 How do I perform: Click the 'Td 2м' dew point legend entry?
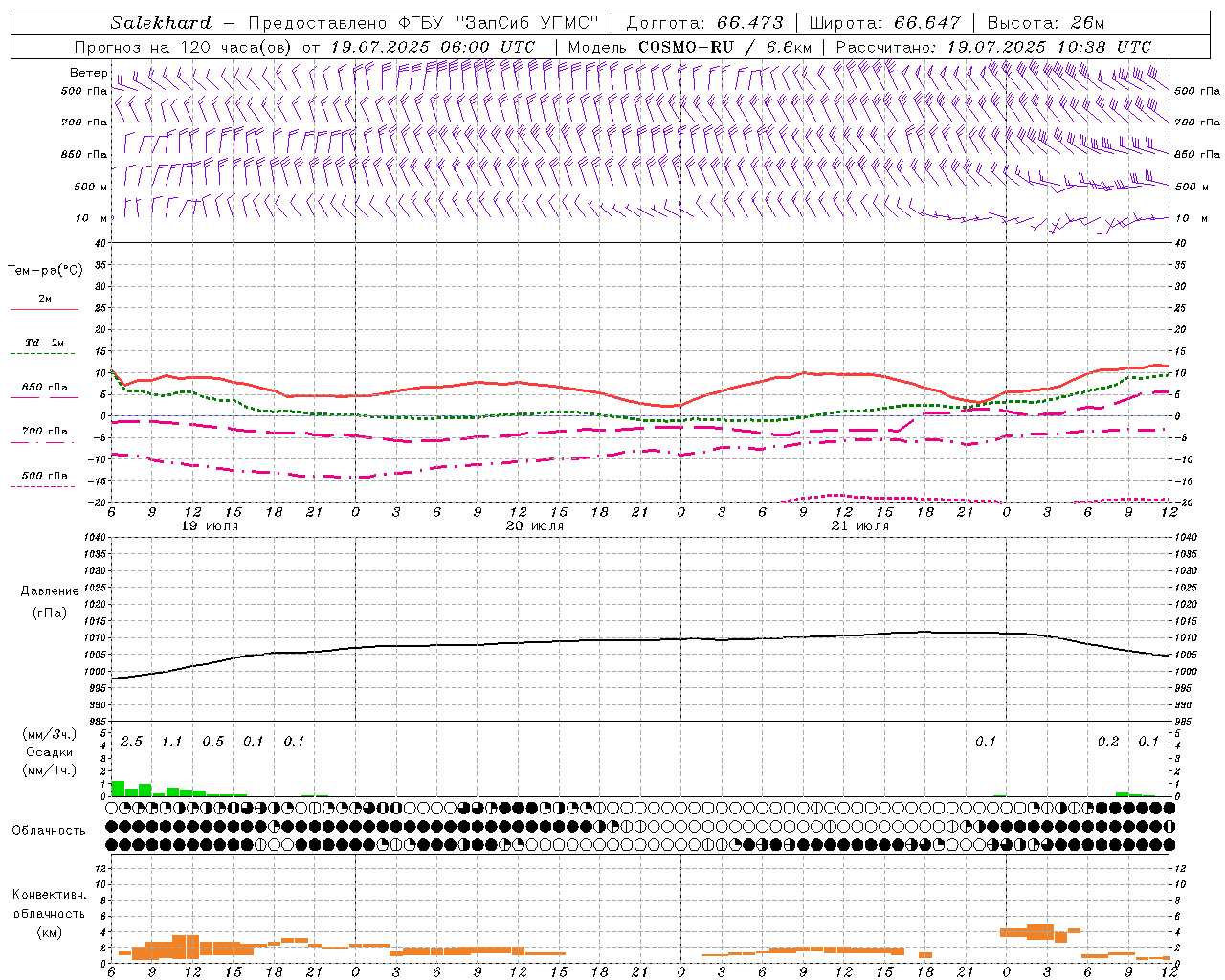coord(45,343)
